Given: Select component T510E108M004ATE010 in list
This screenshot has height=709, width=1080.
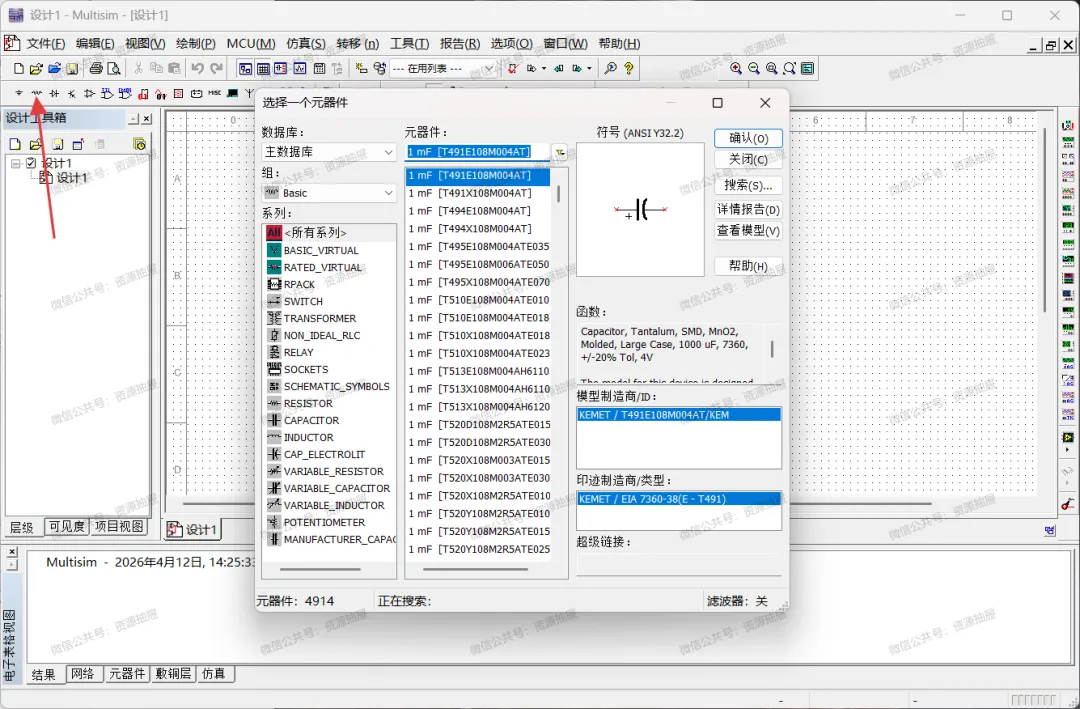Looking at the screenshot, I should pos(479,300).
